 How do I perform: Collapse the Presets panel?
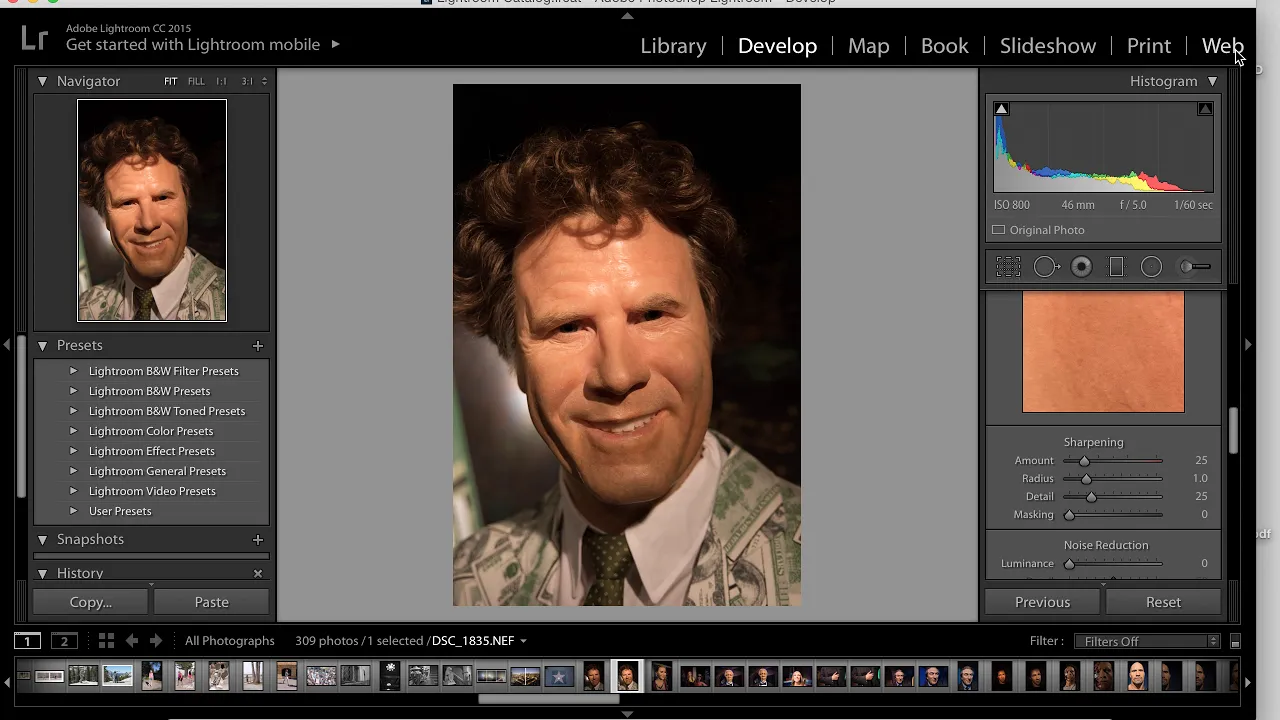(42, 345)
